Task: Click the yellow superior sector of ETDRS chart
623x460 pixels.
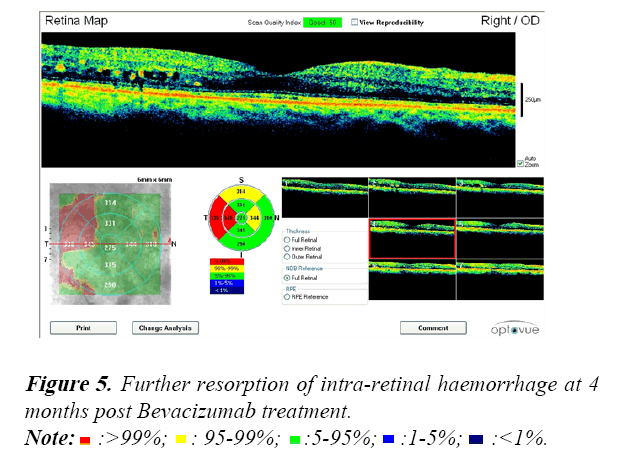Action: click(x=240, y=190)
